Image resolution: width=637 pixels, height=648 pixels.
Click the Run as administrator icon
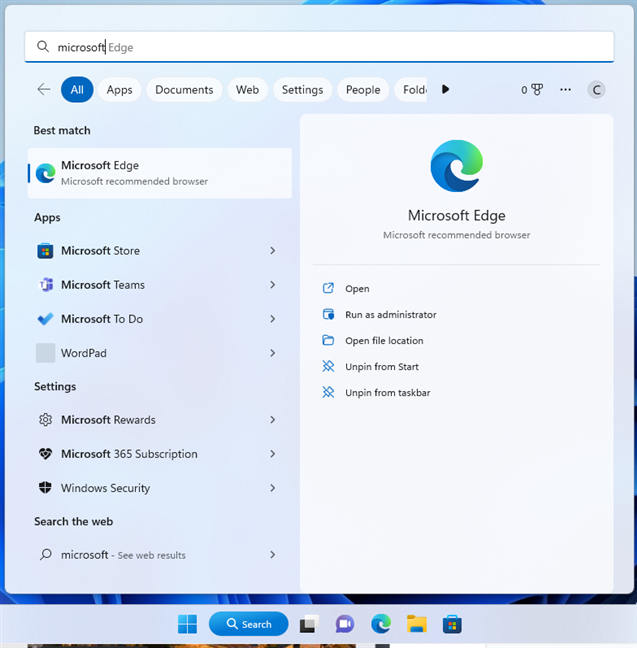(328, 314)
